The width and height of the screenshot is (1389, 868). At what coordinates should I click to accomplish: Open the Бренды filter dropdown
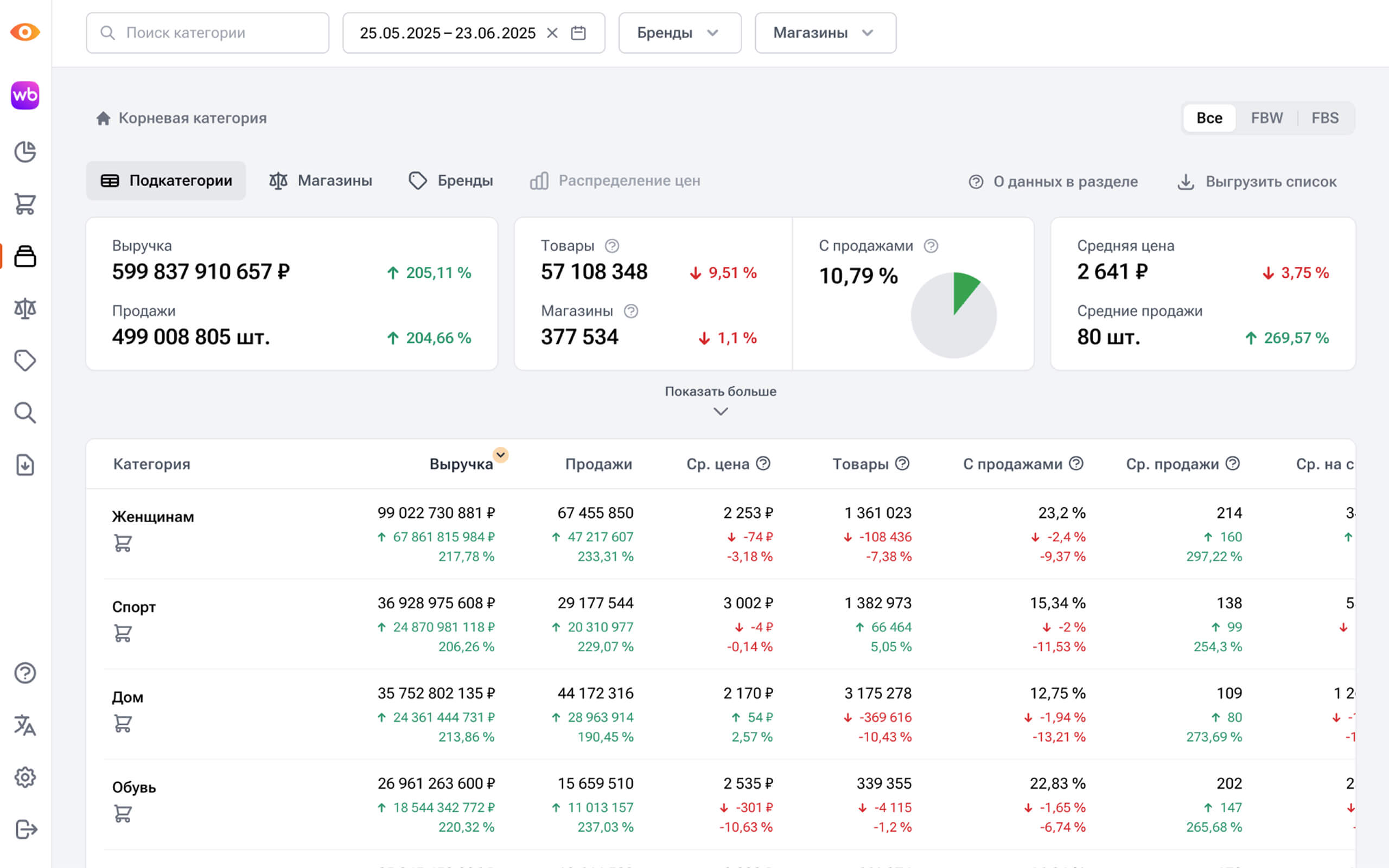[x=679, y=33]
